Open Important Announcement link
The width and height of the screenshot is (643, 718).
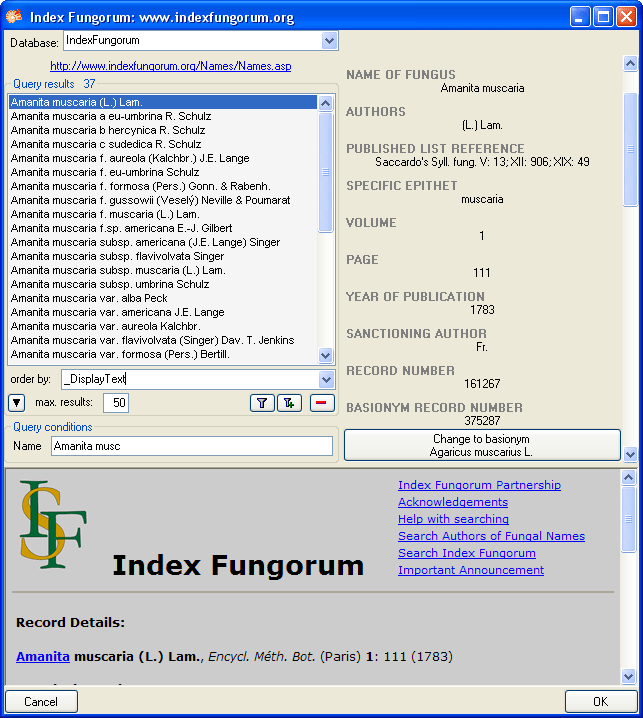(x=471, y=570)
